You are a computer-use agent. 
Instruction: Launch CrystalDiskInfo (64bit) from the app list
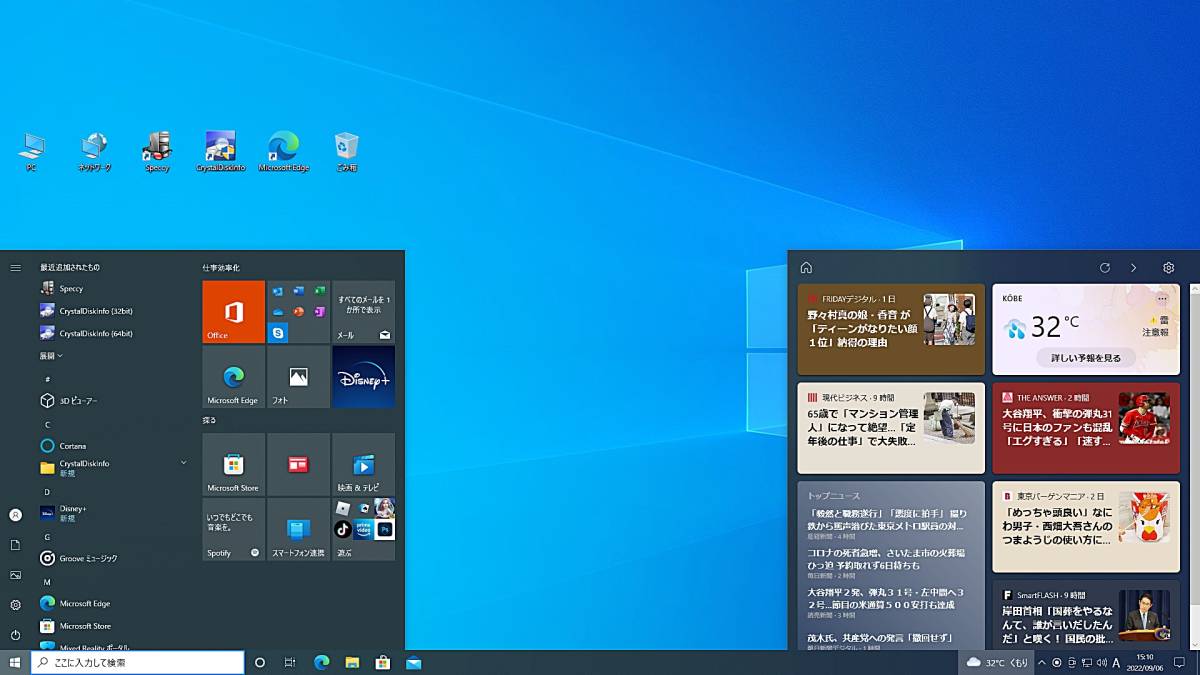click(x=115, y=333)
